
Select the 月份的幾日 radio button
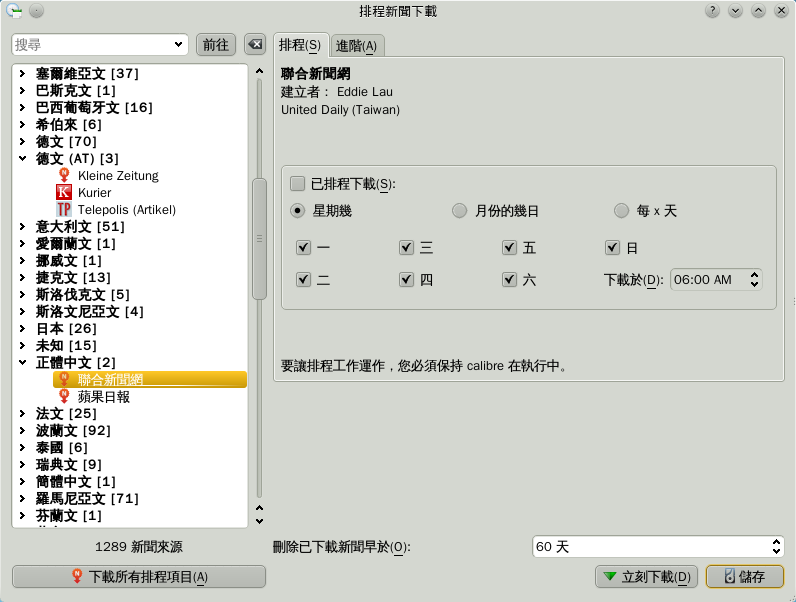459,211
